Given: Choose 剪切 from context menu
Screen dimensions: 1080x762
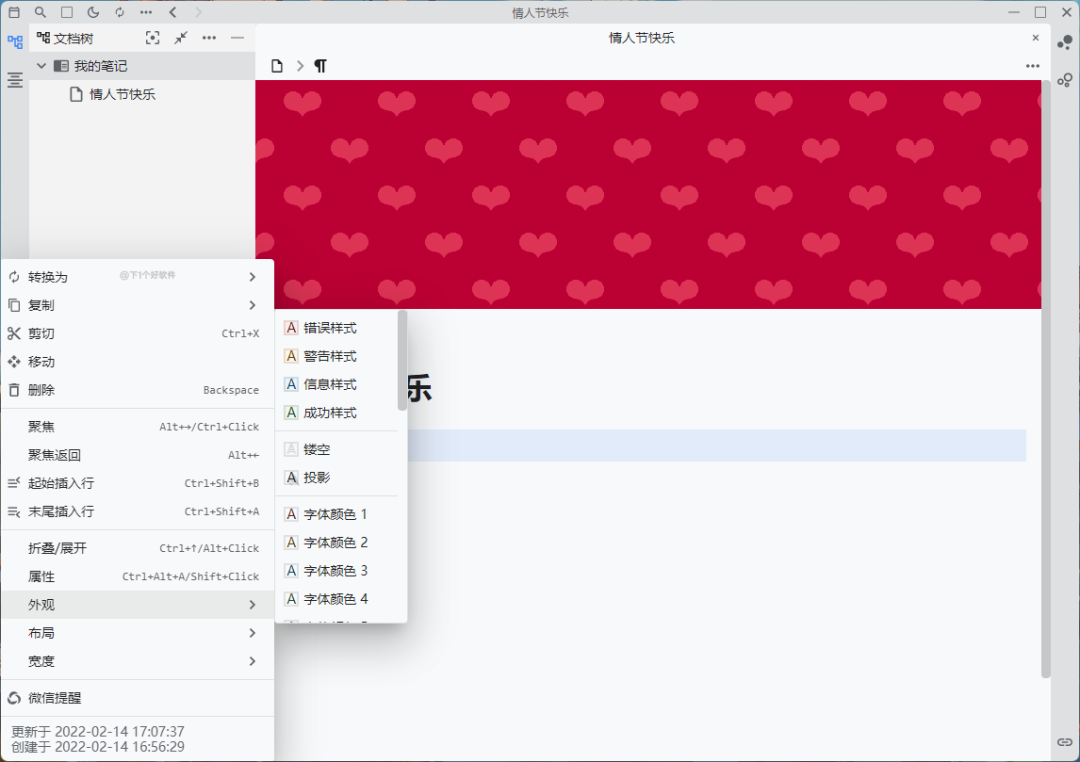Looking at the screenshot, I should 137,333.
